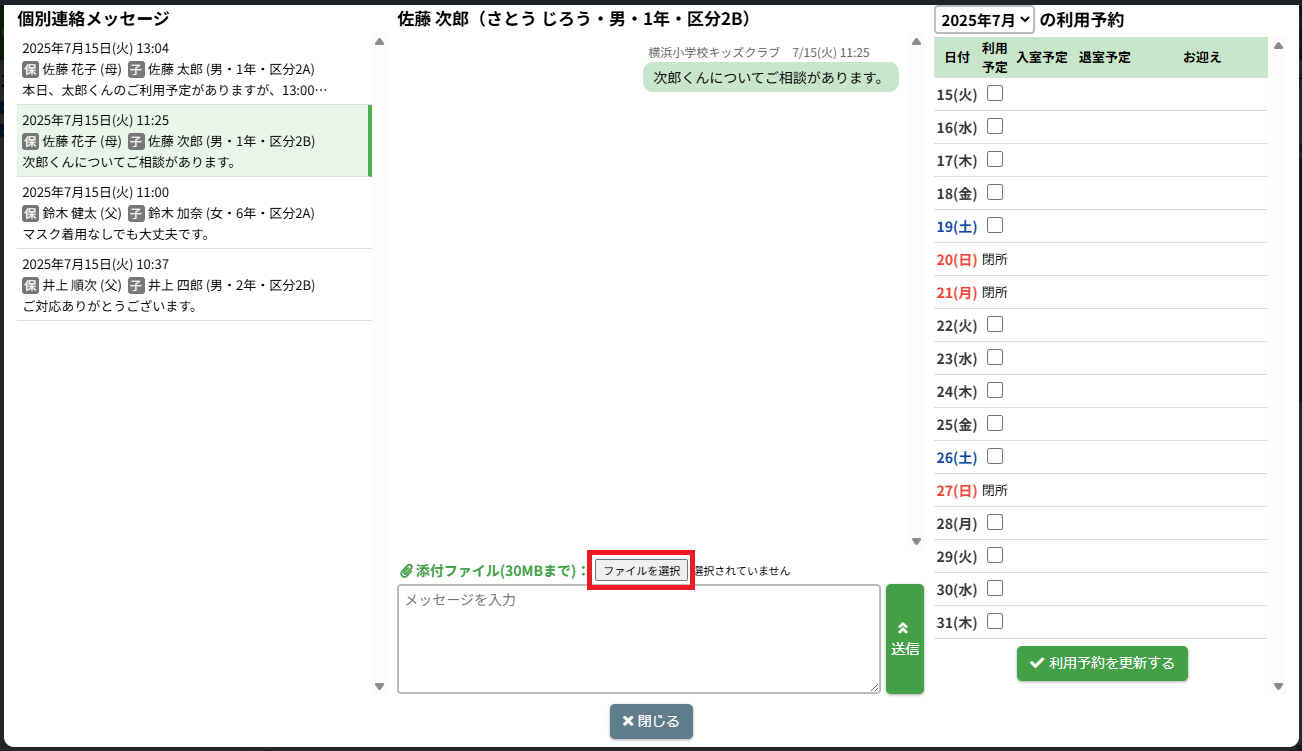This screenshot has height=751, width=1302.
Task: Open the 2025年7月 month dropdown
Action: 984,20
